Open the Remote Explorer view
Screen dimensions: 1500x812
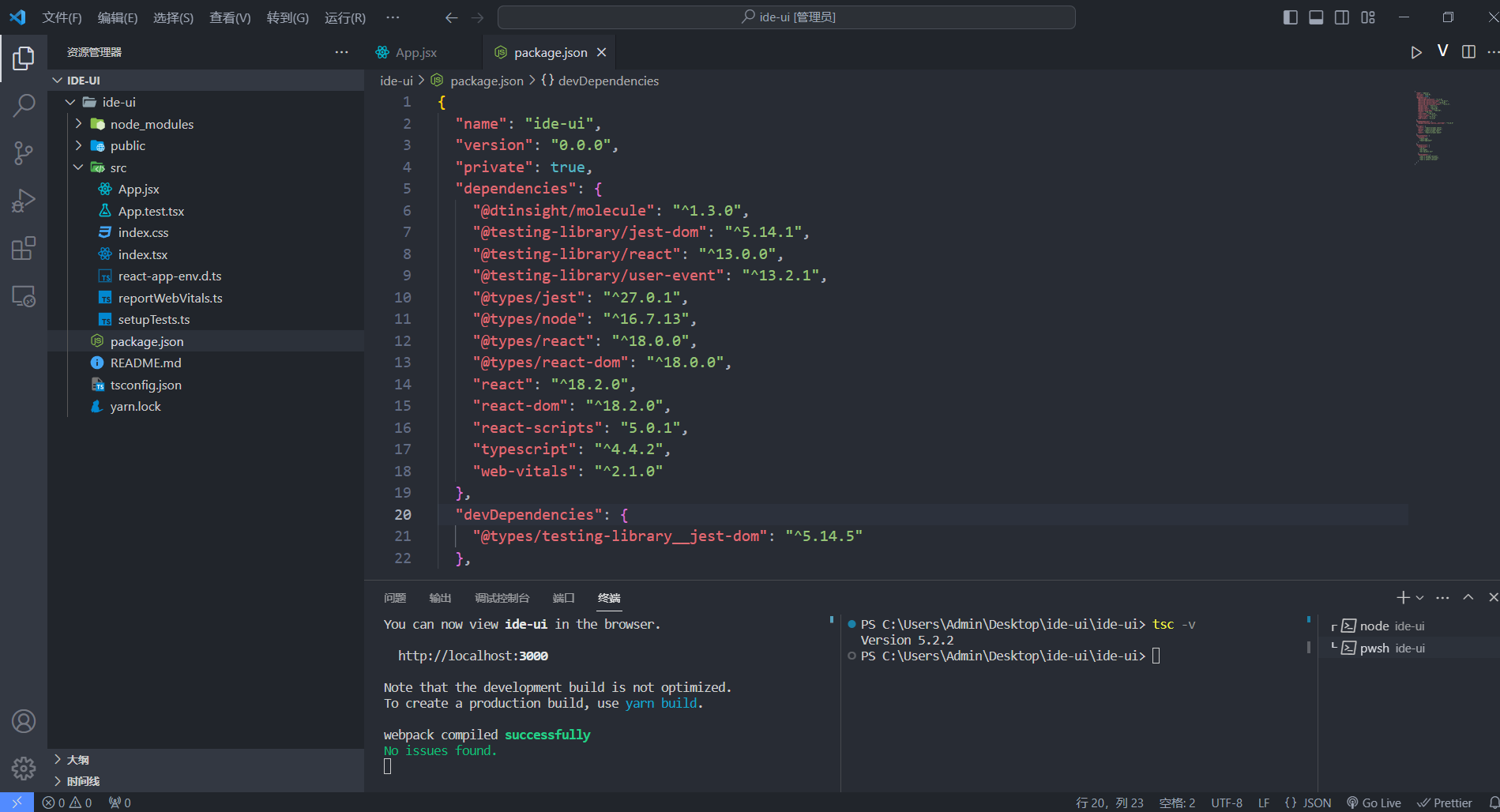(24, 296)
